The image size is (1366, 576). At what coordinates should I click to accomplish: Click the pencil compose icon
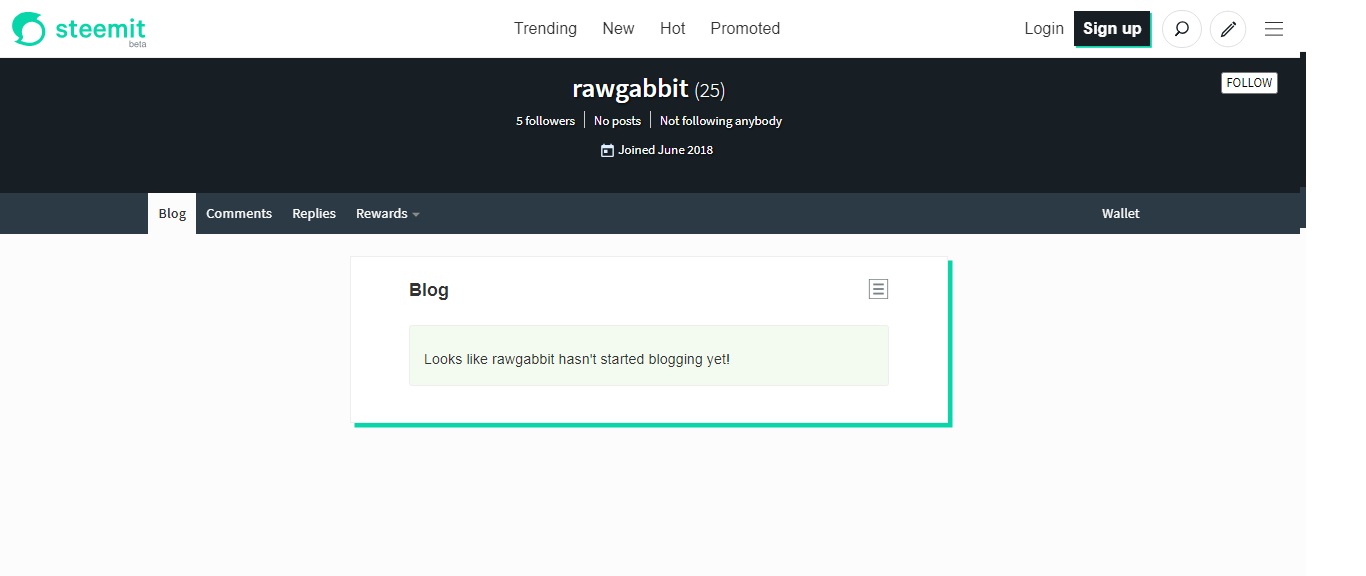(1228, 29)
